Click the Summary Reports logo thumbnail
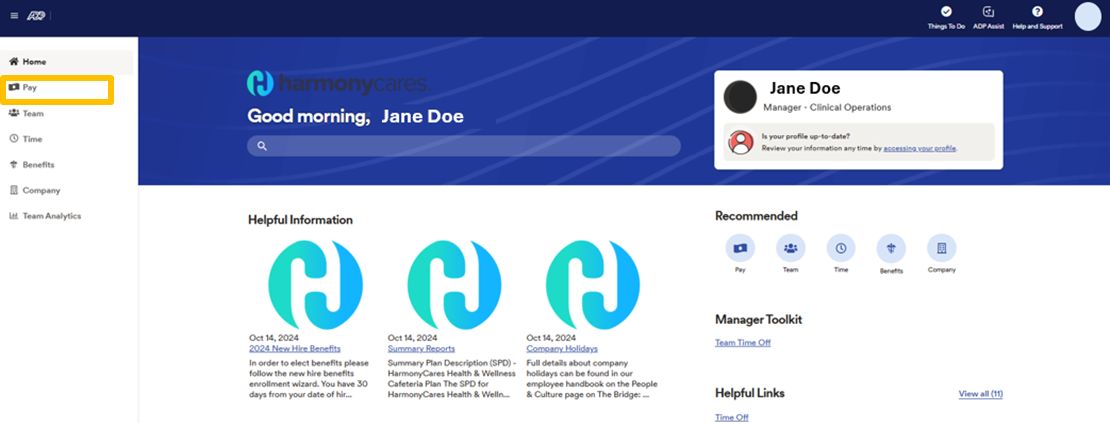1110x423 pixels. coord(455,285)
